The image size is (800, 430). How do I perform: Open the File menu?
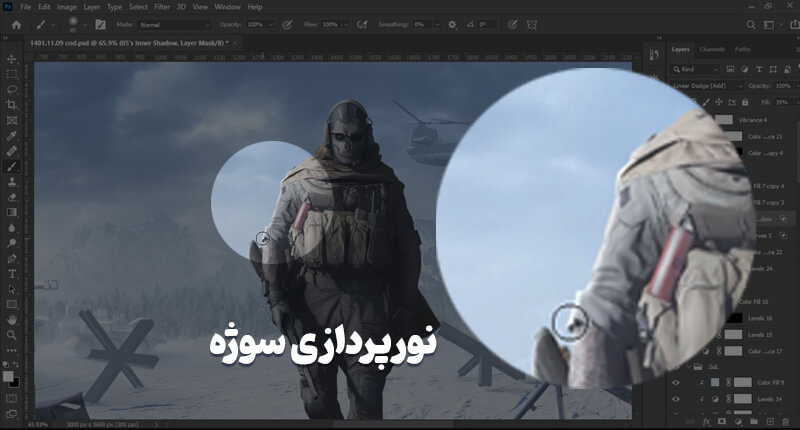pyautogui.click(x=26, y=7)
